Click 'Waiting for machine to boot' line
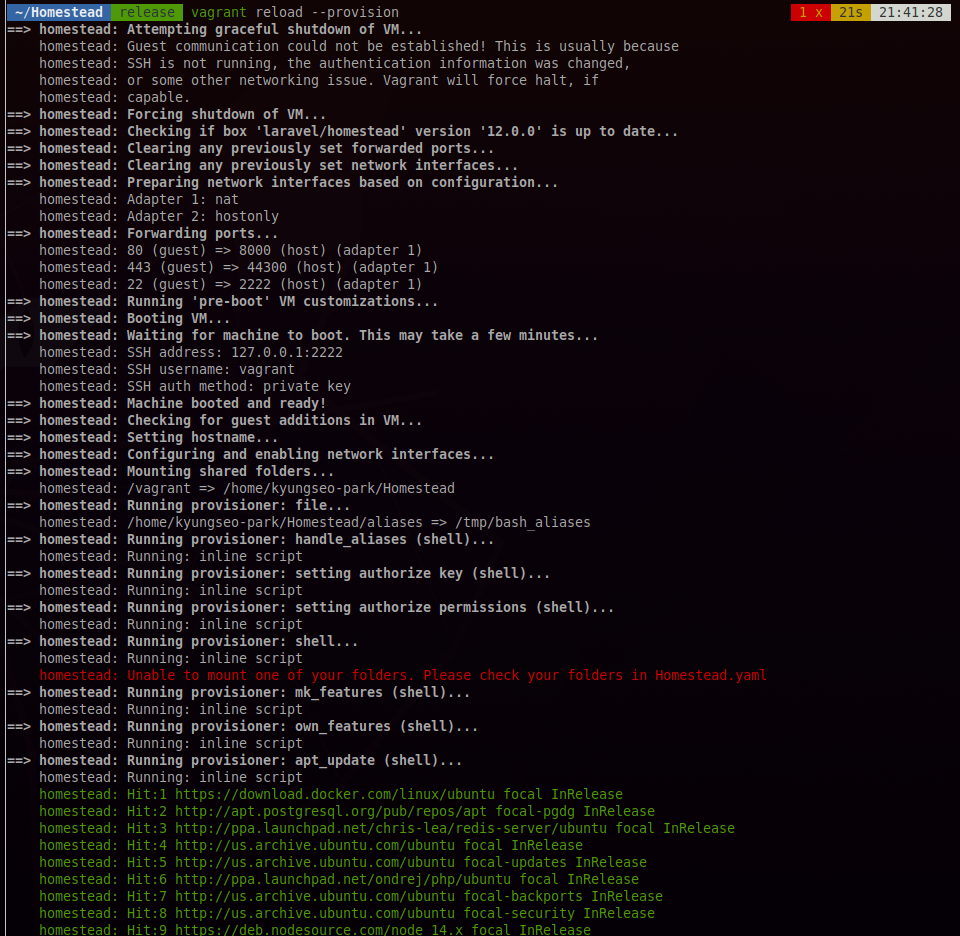The image size is (960, 936). coord(302,335)
